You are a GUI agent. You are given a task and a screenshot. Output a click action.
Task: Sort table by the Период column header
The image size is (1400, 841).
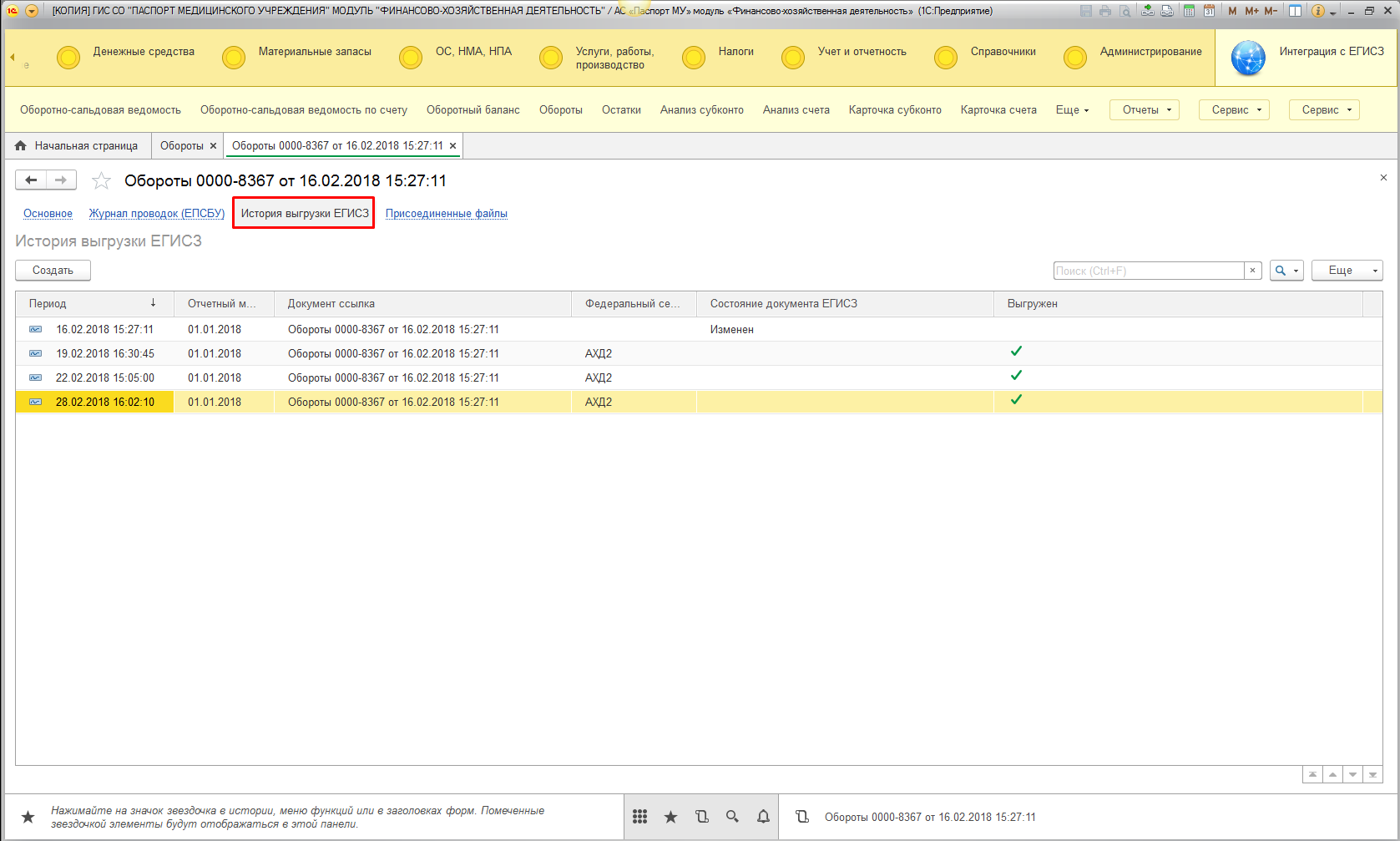point(48,304)
